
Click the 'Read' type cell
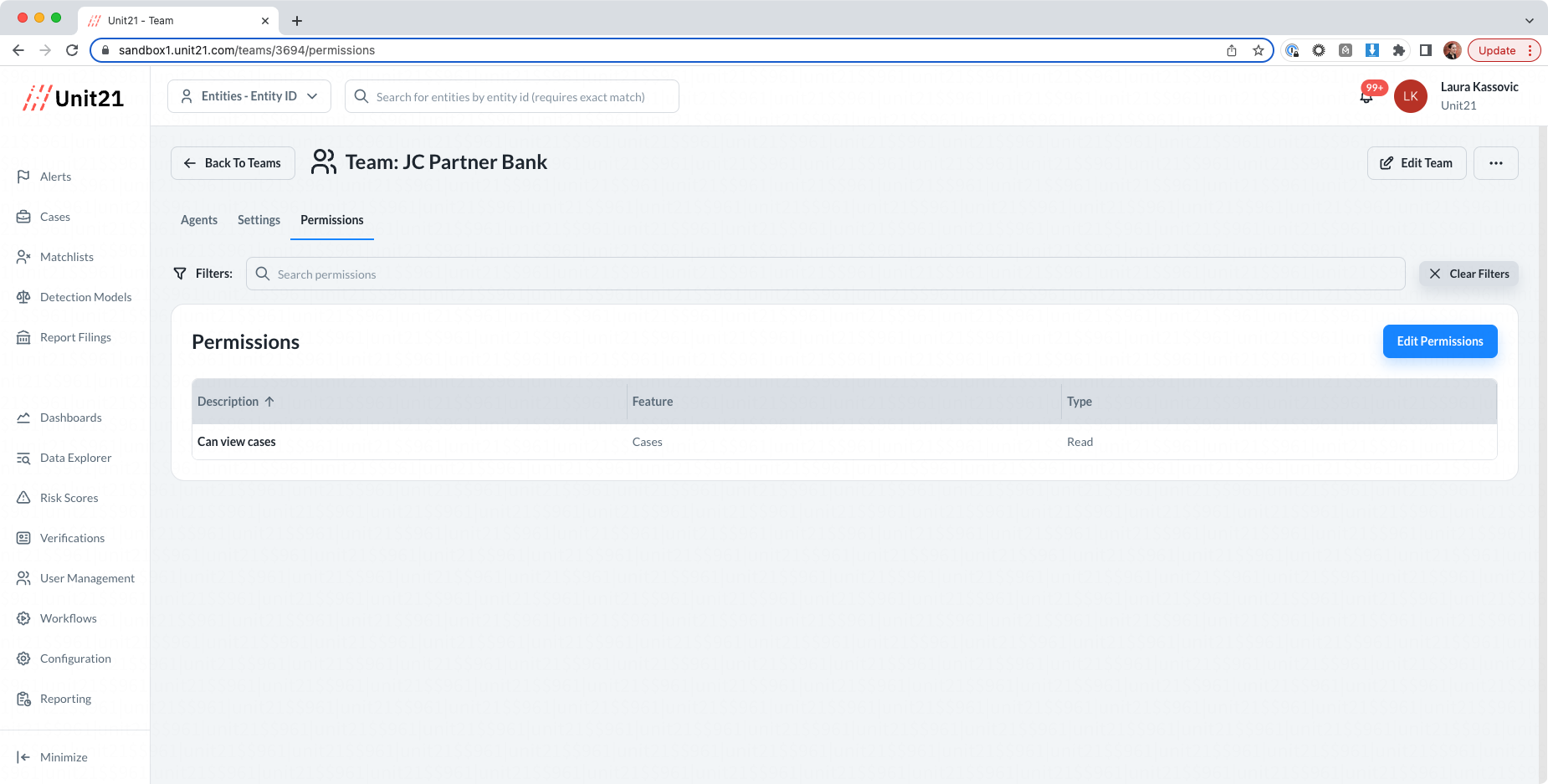[x=1080, y=442]
